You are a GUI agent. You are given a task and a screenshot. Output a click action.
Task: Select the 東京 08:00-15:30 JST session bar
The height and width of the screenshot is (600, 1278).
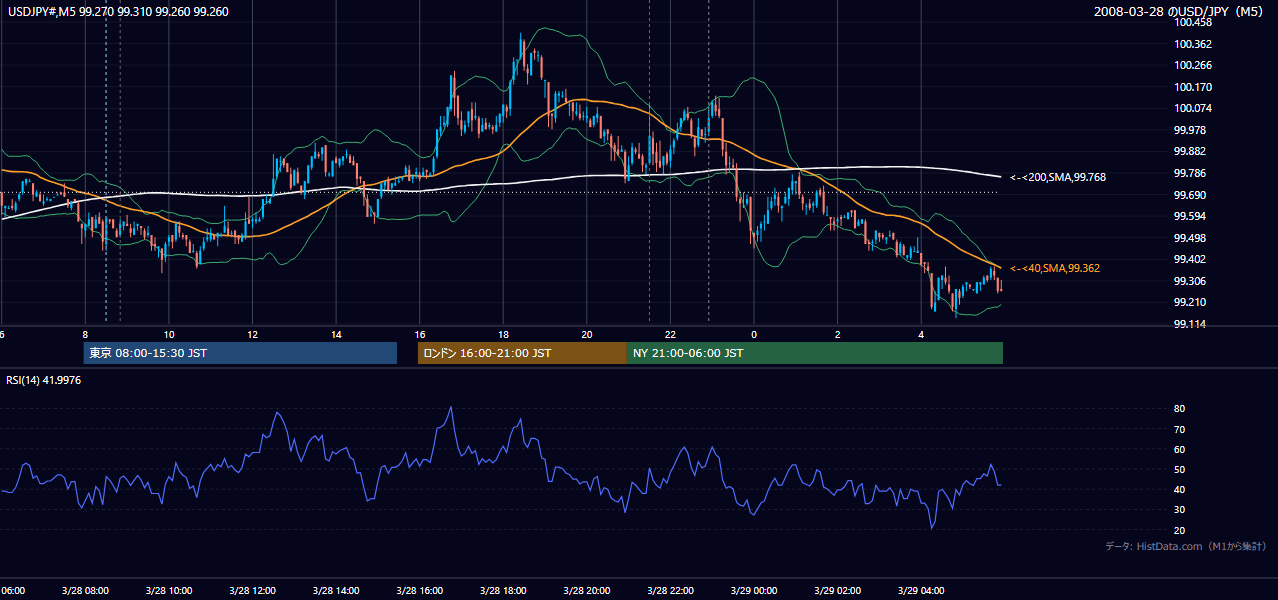tap(240, 353)
